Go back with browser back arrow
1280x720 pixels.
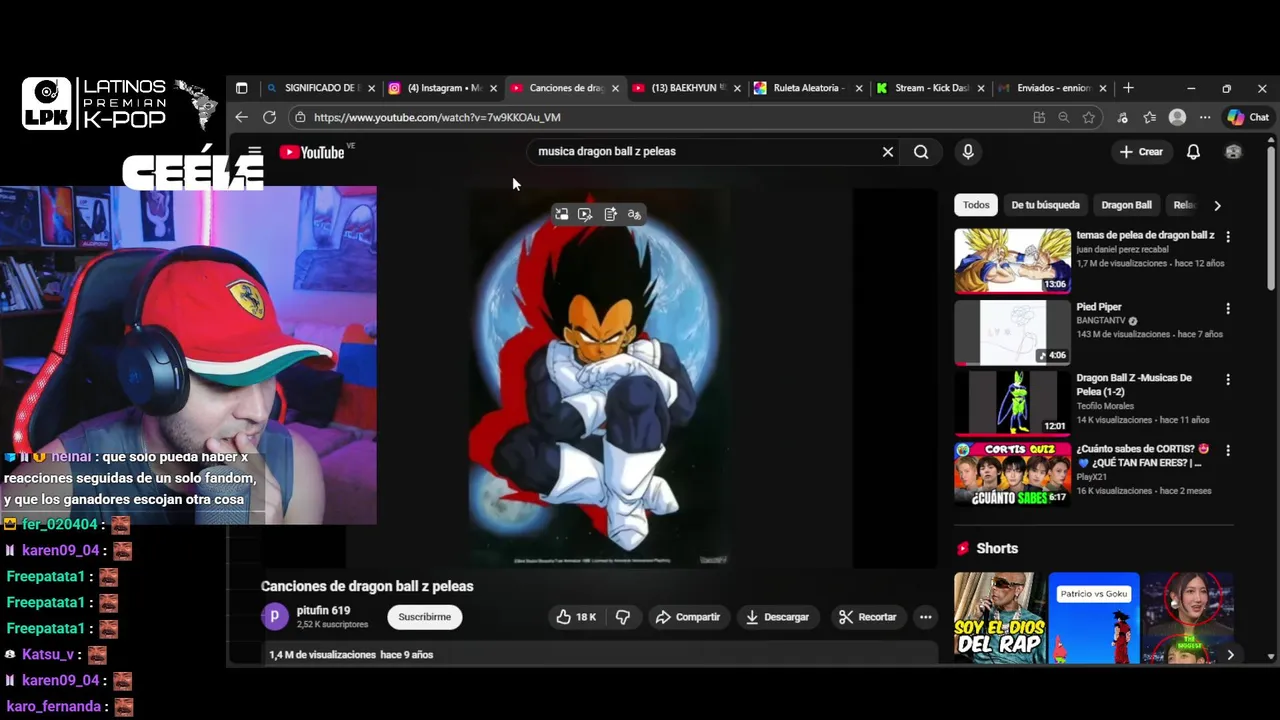click(x=241, y=117)
